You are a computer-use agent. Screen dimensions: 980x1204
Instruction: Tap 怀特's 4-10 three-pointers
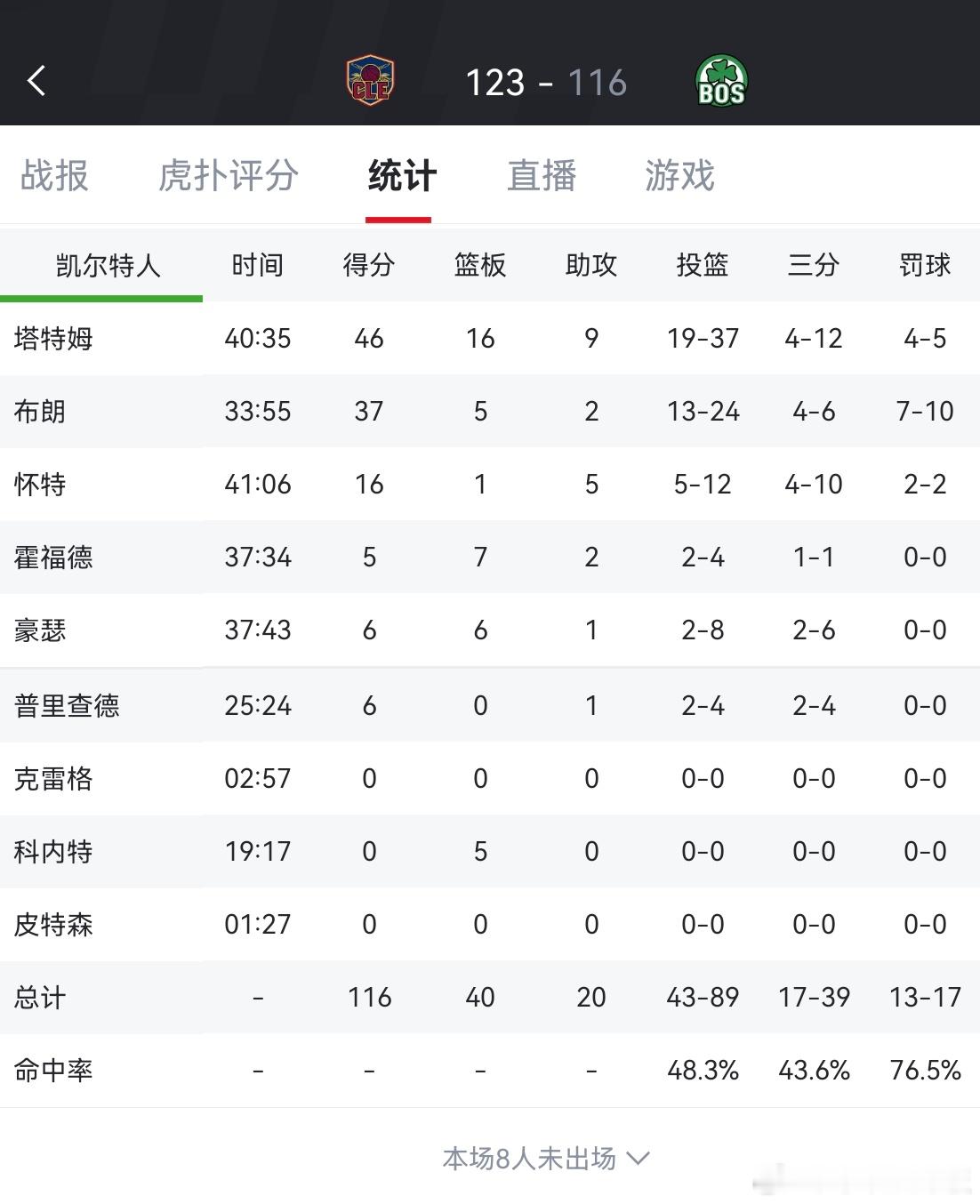pyautogui.click(x=814, y=484)
